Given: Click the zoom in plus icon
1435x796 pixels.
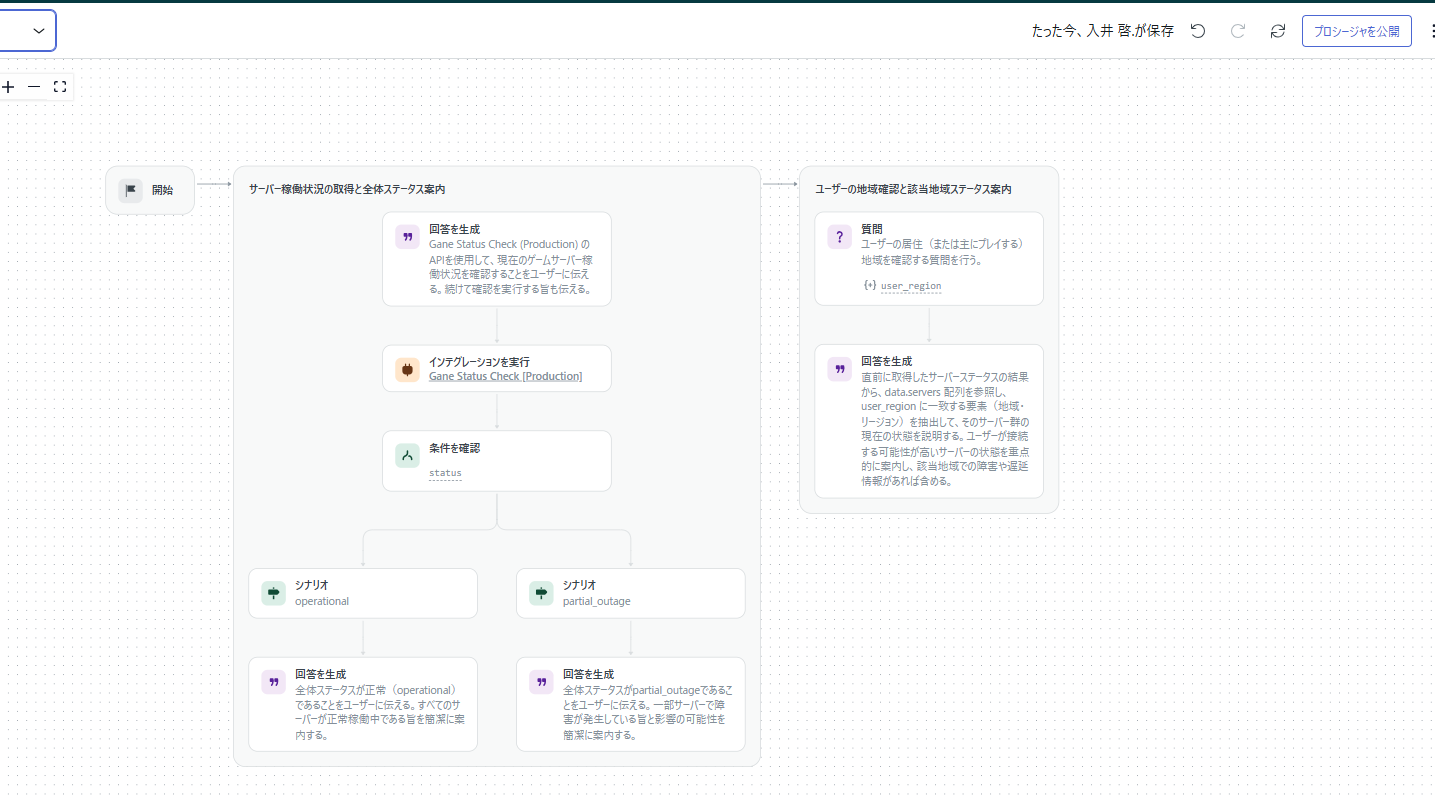Looking at the screenshot, I should (x=9, y=86).
